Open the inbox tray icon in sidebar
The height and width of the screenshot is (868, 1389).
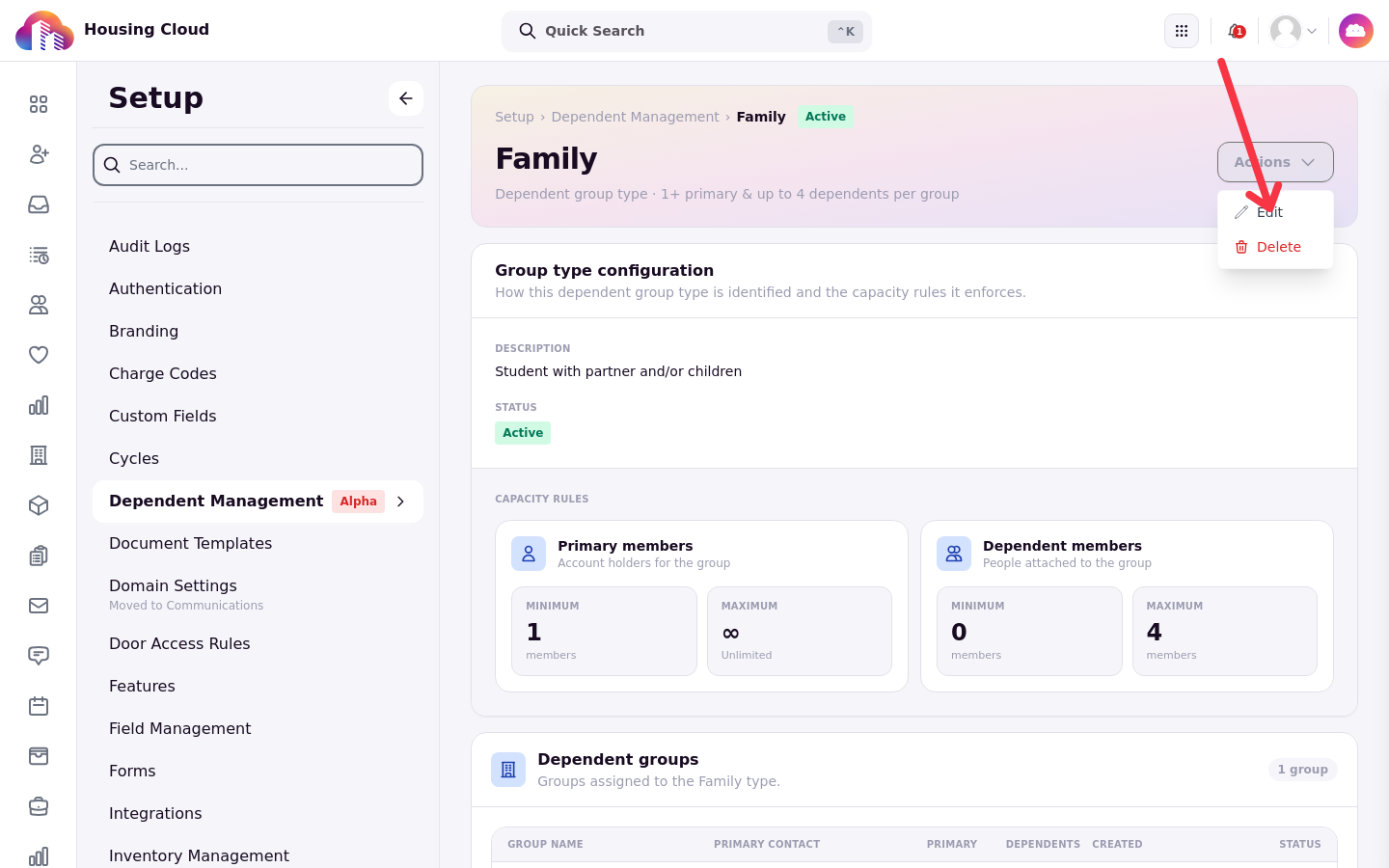pos(39,204)
